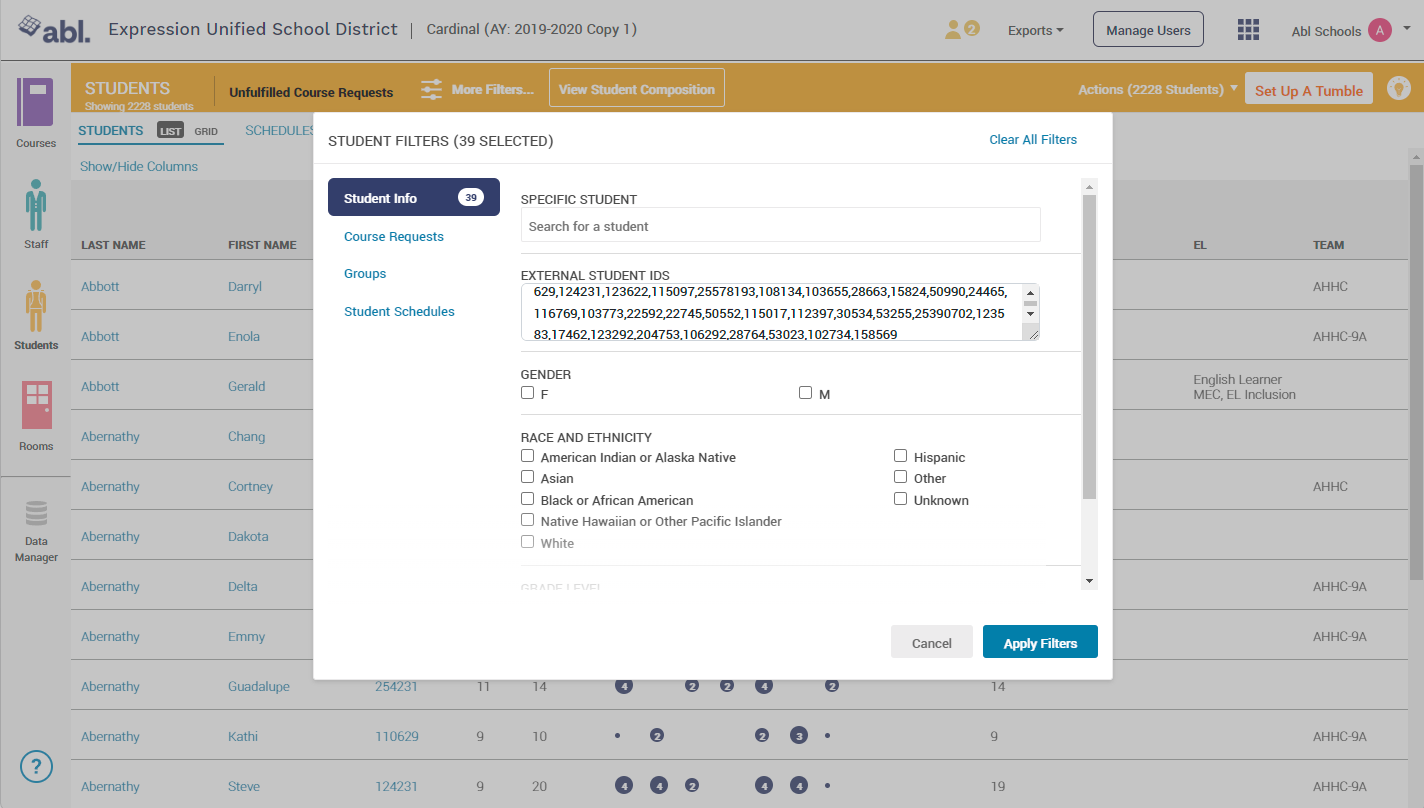Image resolution: width=1424 pixels, height=808 pixels.
Task: Click the Clear All Filters link
Action: pos(1033,140)
